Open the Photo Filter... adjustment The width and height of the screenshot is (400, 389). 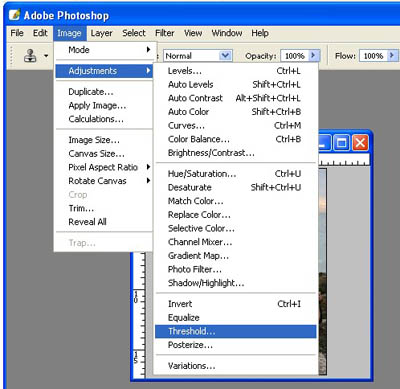(236, 270)
